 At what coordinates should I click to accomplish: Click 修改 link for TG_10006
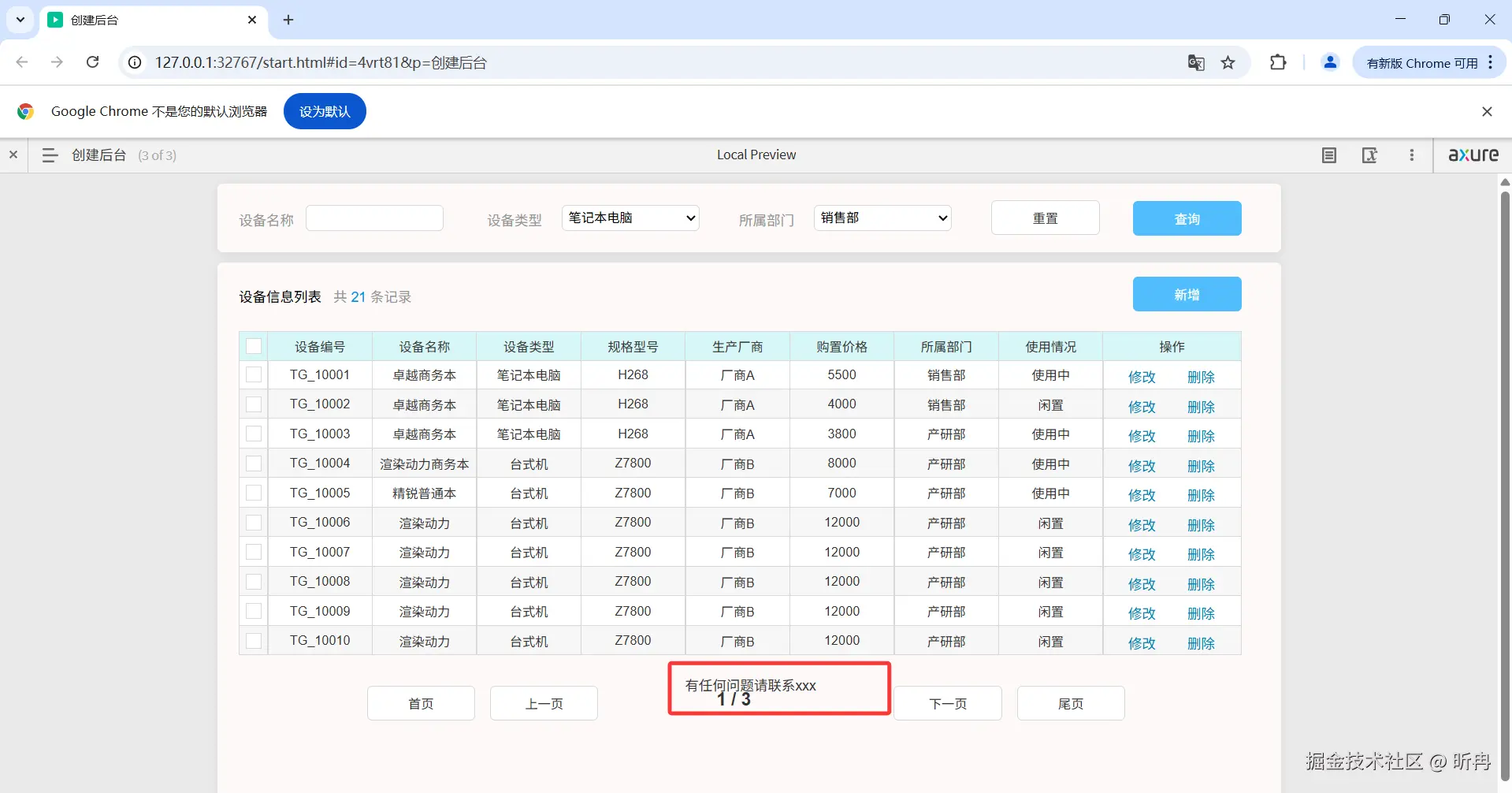pos(1142,525)
